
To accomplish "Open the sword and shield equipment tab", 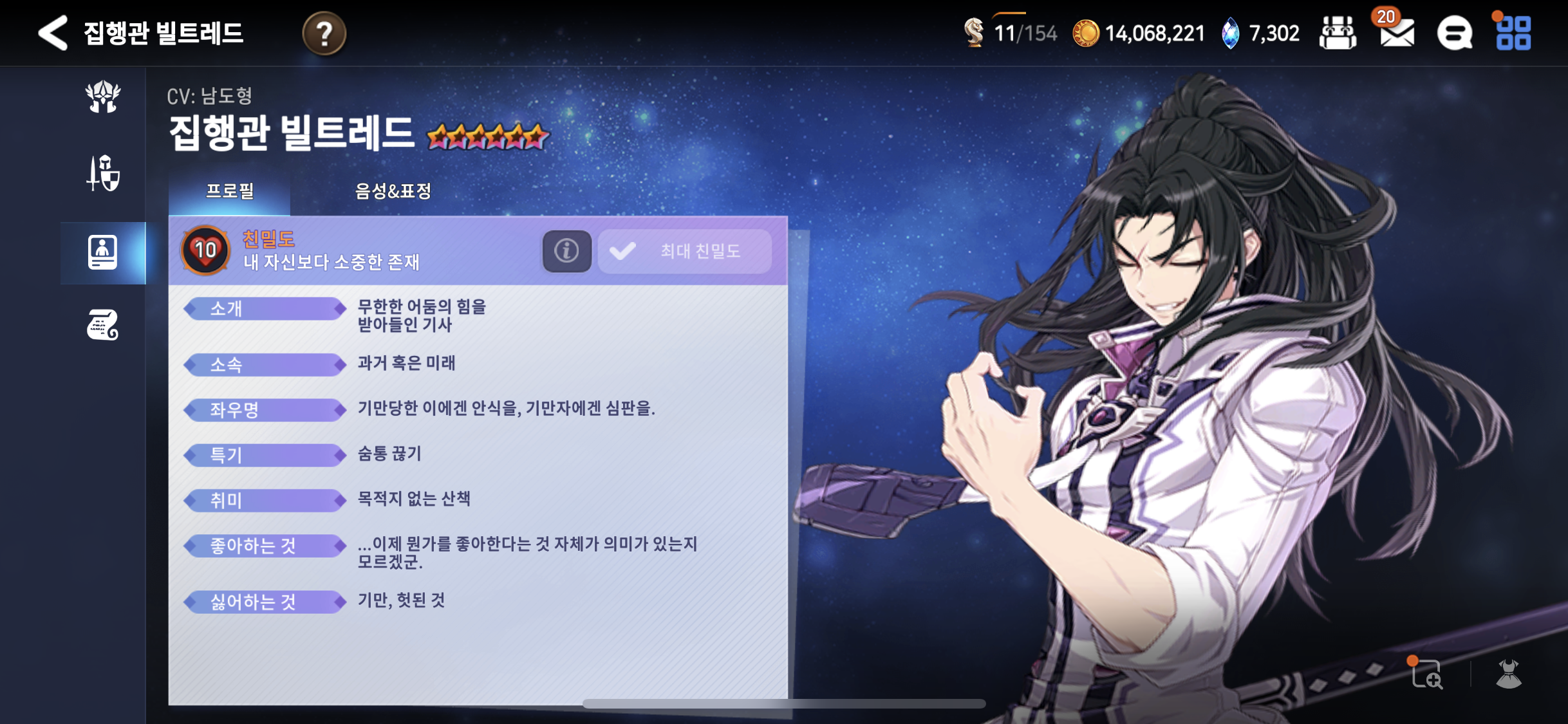I will 103,173.
